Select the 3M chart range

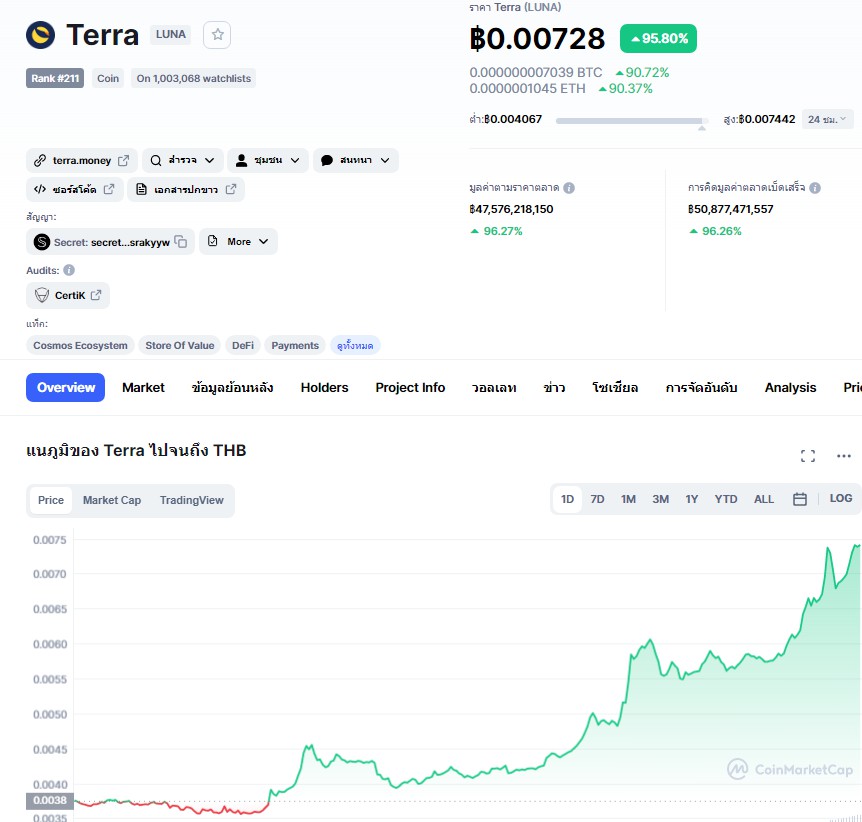(x=660, y=499)
